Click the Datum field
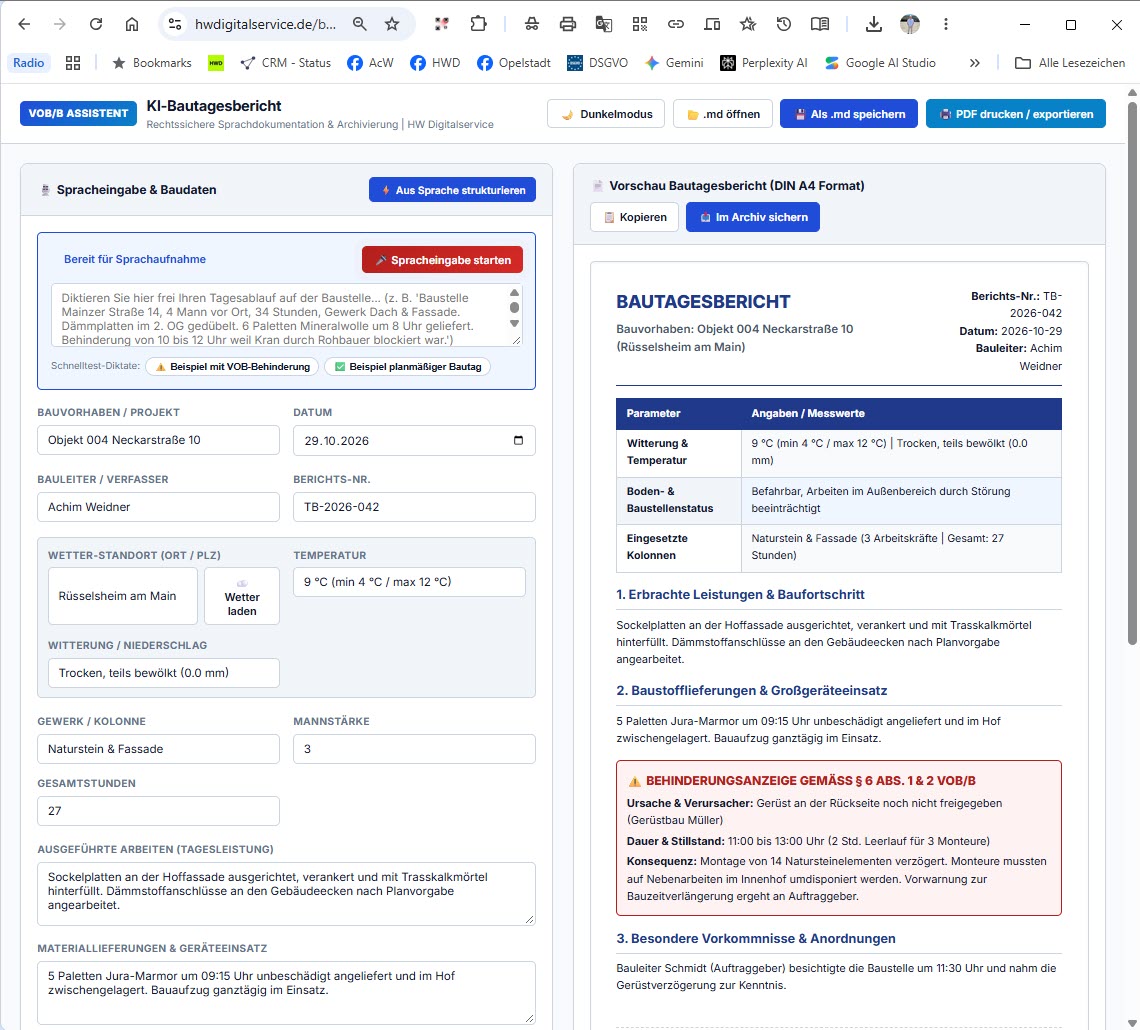This screenshot has height=1030, width=1140. [414, 440]
